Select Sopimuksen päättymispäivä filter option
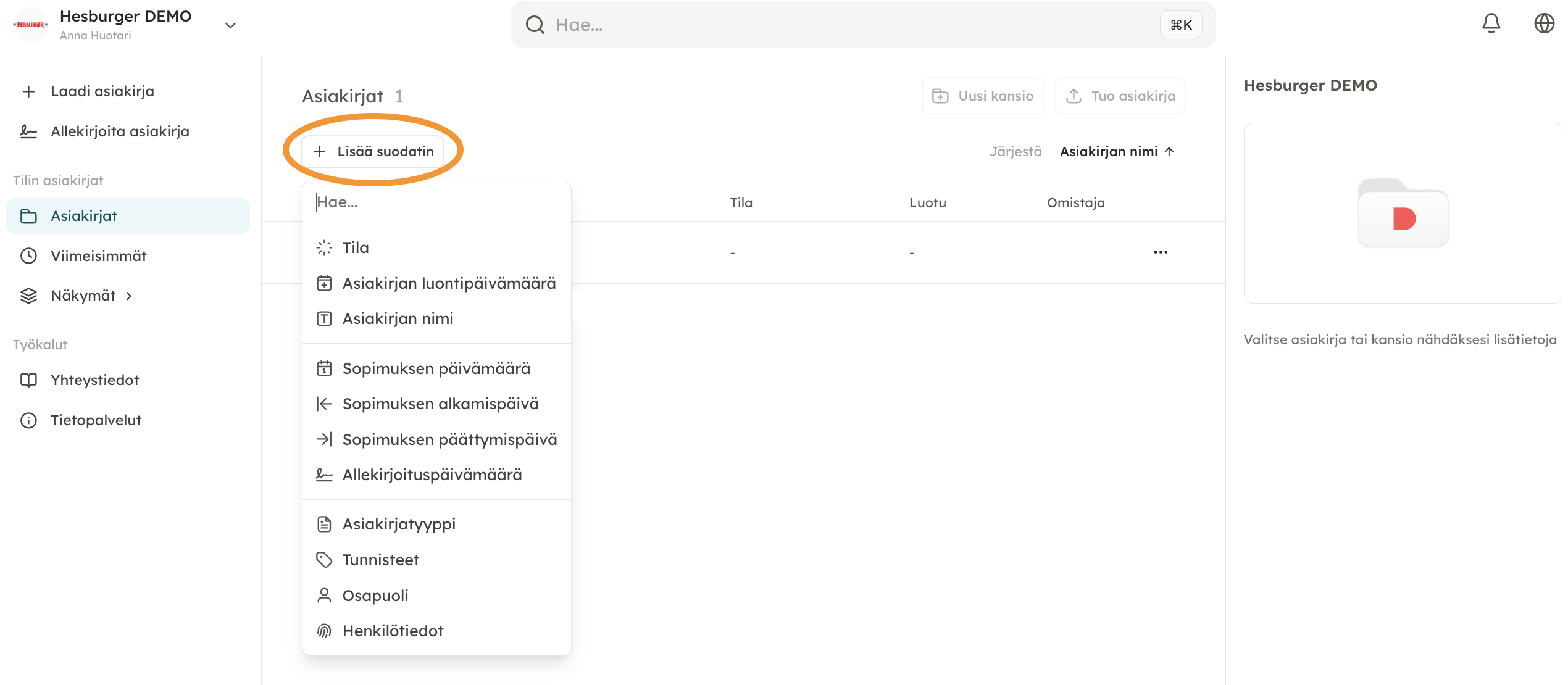The image size is (1568, 685). (x=449, y=439)
